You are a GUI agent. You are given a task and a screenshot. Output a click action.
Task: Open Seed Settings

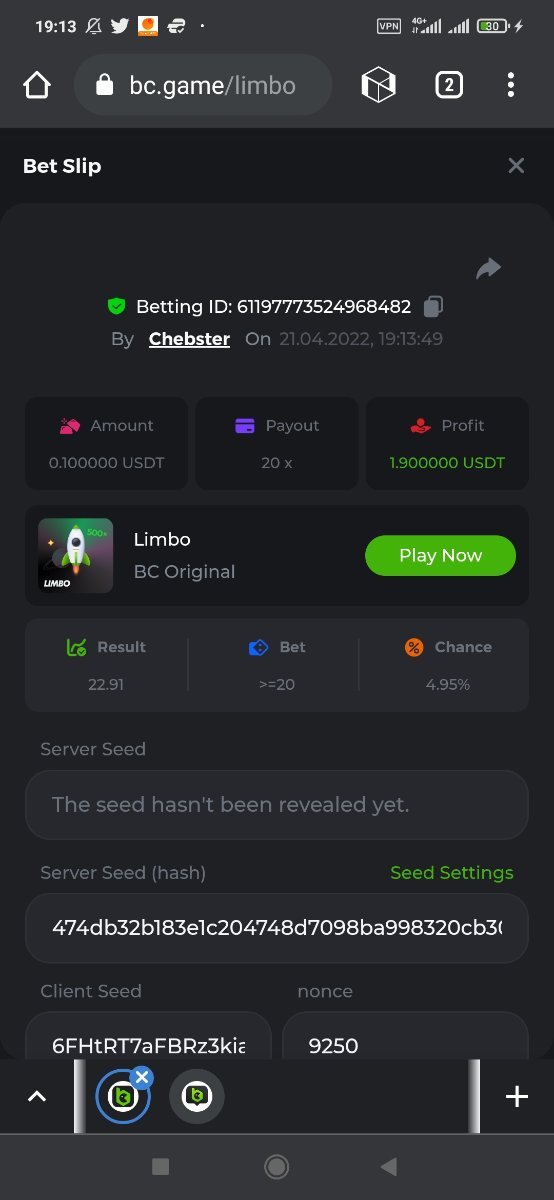click(x=452, y=873)
